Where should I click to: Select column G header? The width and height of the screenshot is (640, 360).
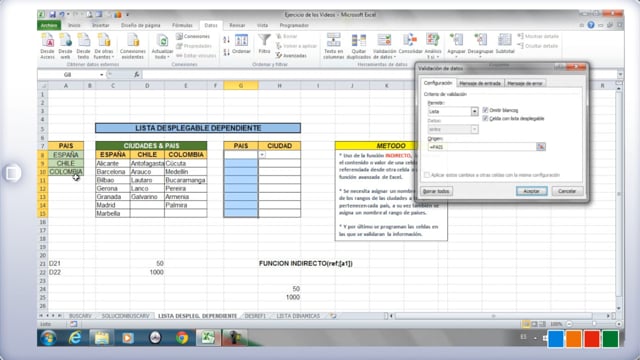coord(241,85)
